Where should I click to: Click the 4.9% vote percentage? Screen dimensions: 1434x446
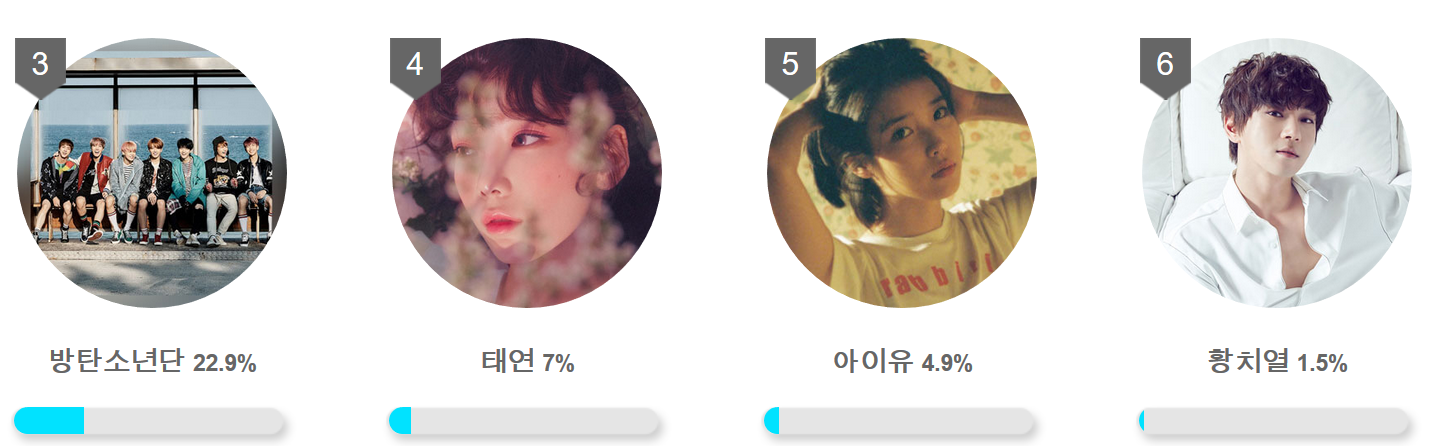coord(947,364)
